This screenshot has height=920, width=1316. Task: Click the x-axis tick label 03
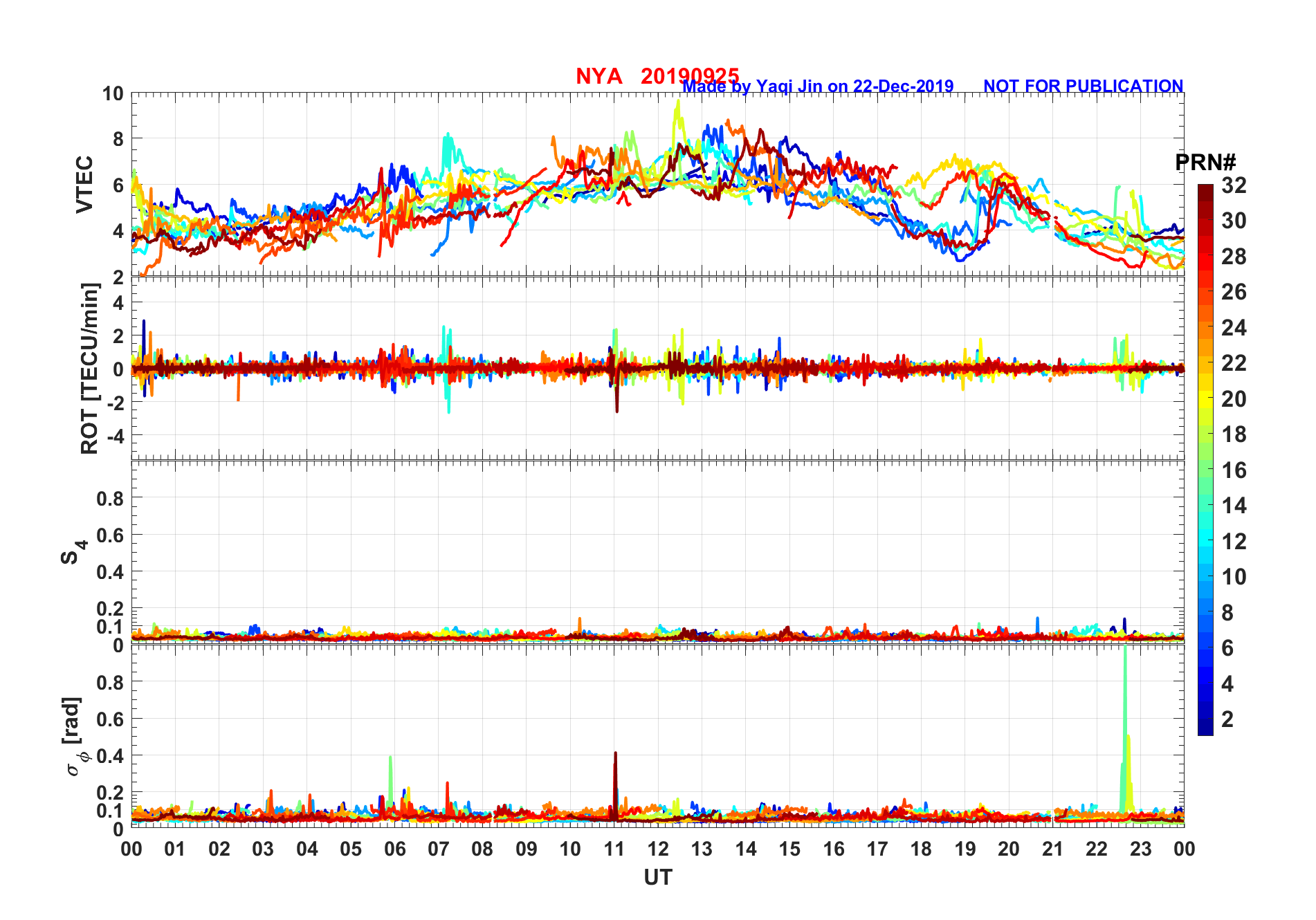263,849
